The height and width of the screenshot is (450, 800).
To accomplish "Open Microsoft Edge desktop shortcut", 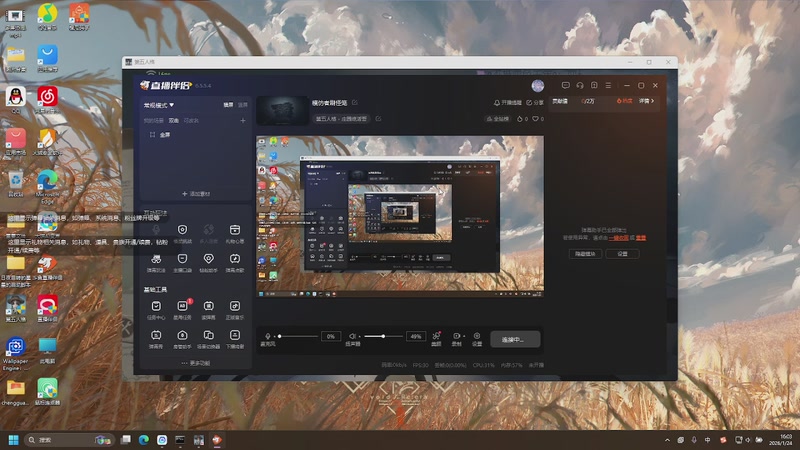I will pos(47,186).
